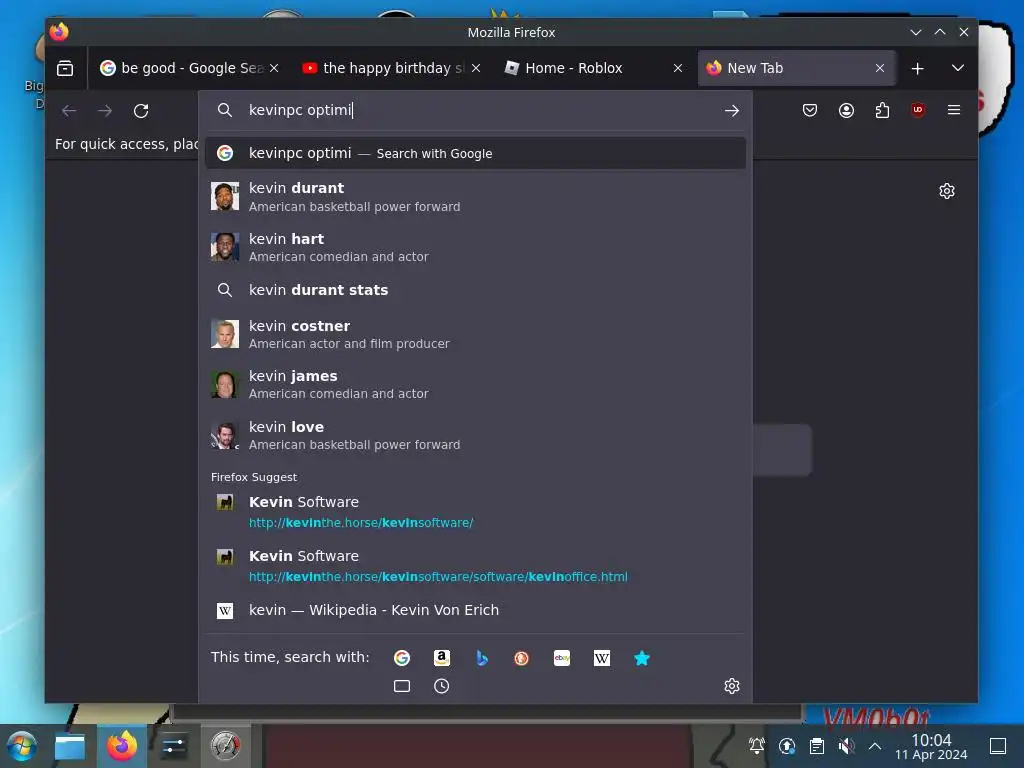This screenshot has height=768, width=1024.
Task: Search history with the clock icon
Action: pyautogui.click(x=441, y=686)
